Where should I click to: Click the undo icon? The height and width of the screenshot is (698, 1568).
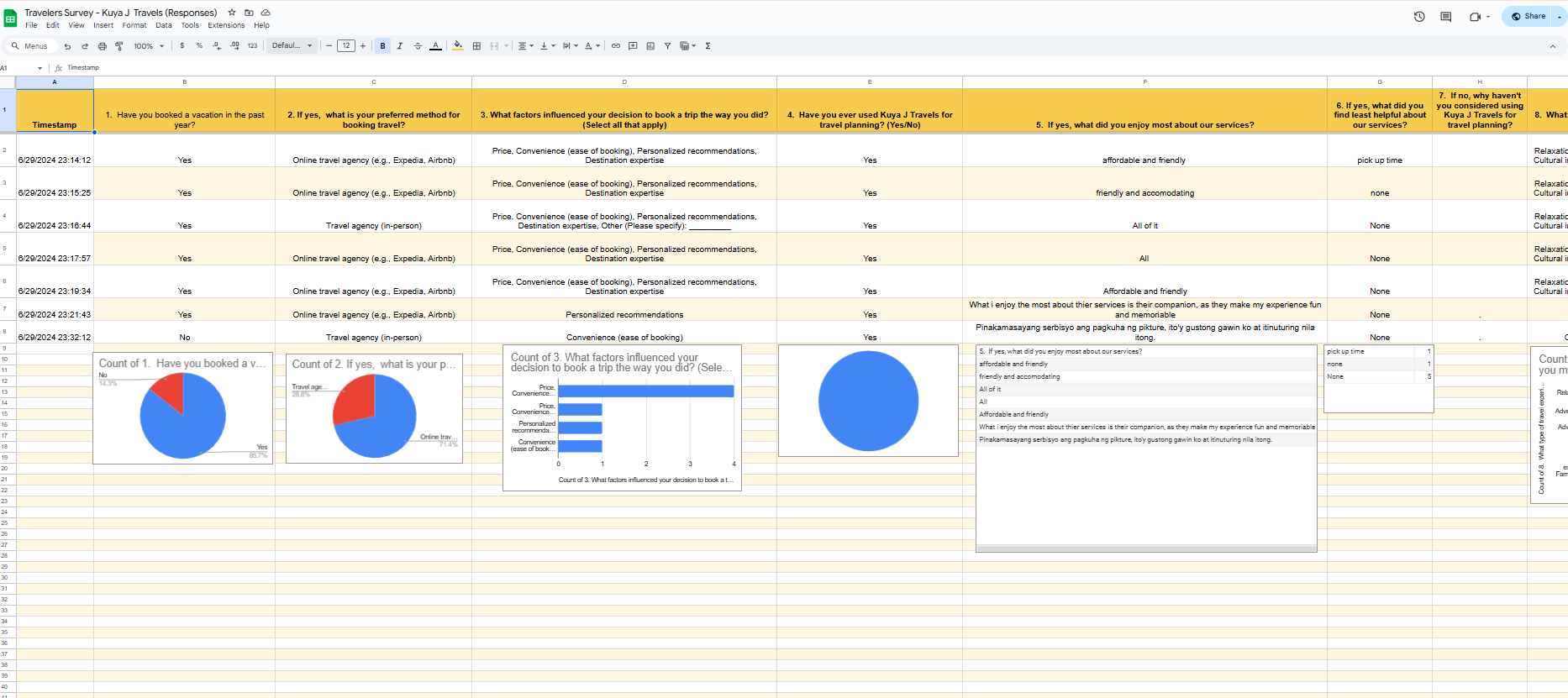pyautogui.click(x=67, y=46)
